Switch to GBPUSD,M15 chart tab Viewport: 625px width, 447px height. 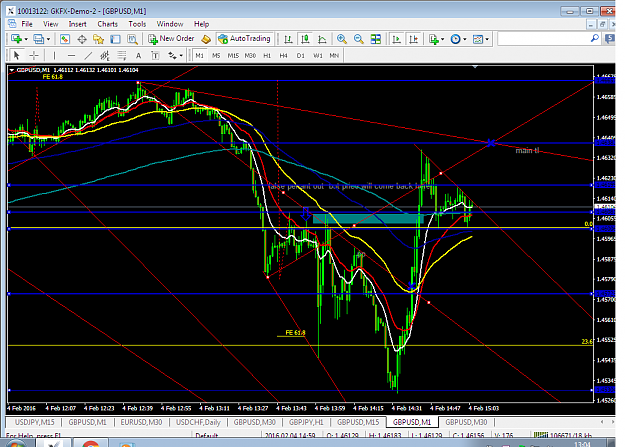[358, 422]
